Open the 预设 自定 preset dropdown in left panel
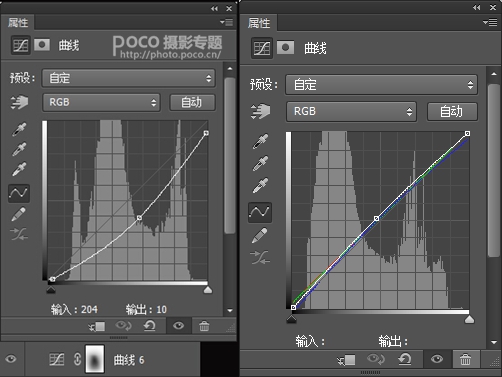502x377 pixels. point(129,78)
